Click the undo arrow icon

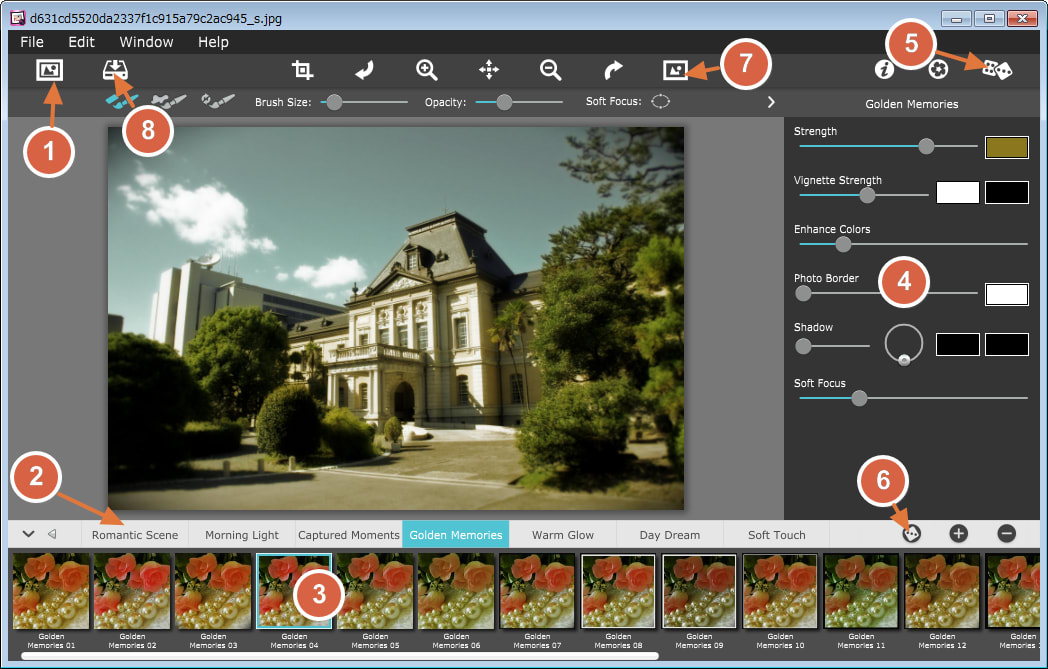365,70
